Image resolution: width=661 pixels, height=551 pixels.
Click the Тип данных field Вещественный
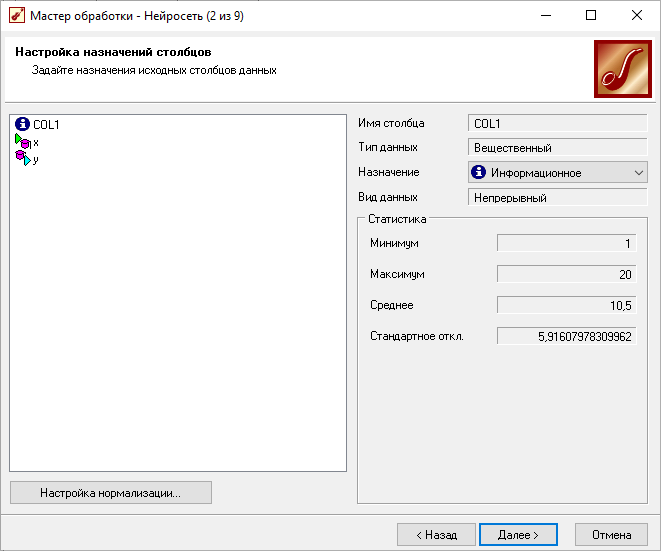point(557,148)
